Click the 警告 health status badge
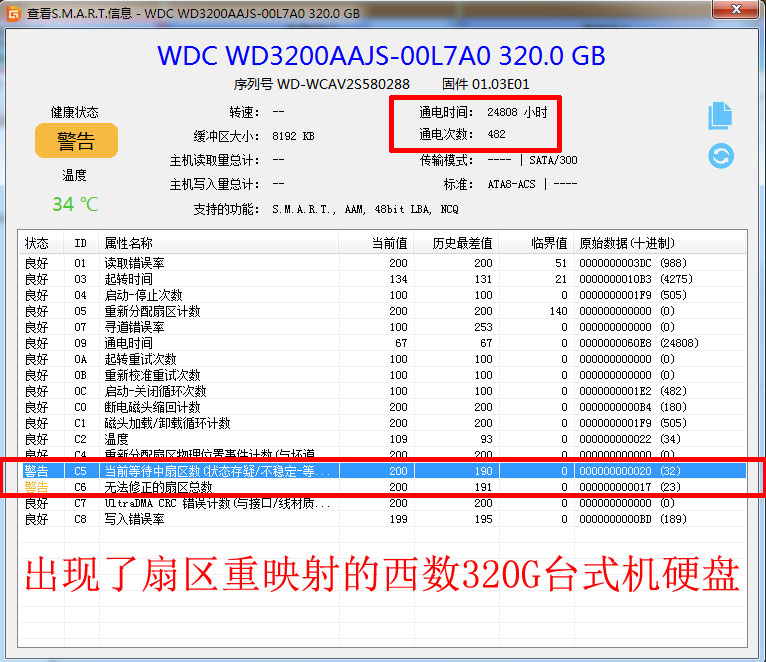 [76, 141]
